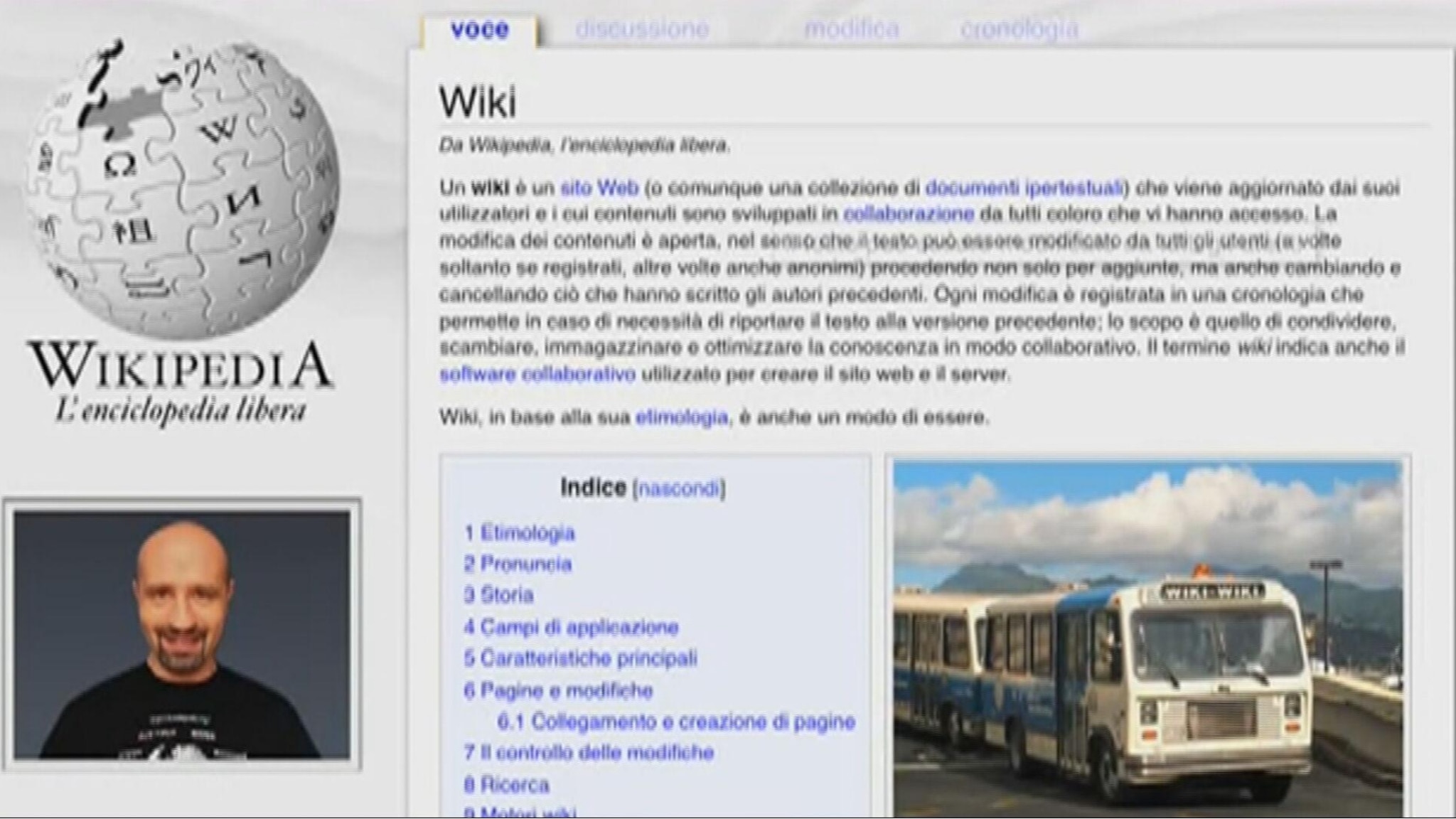Click the 8 Ricerca index entry
Image resolution: width=1456 pixels, height=819 pixels.
507,784
